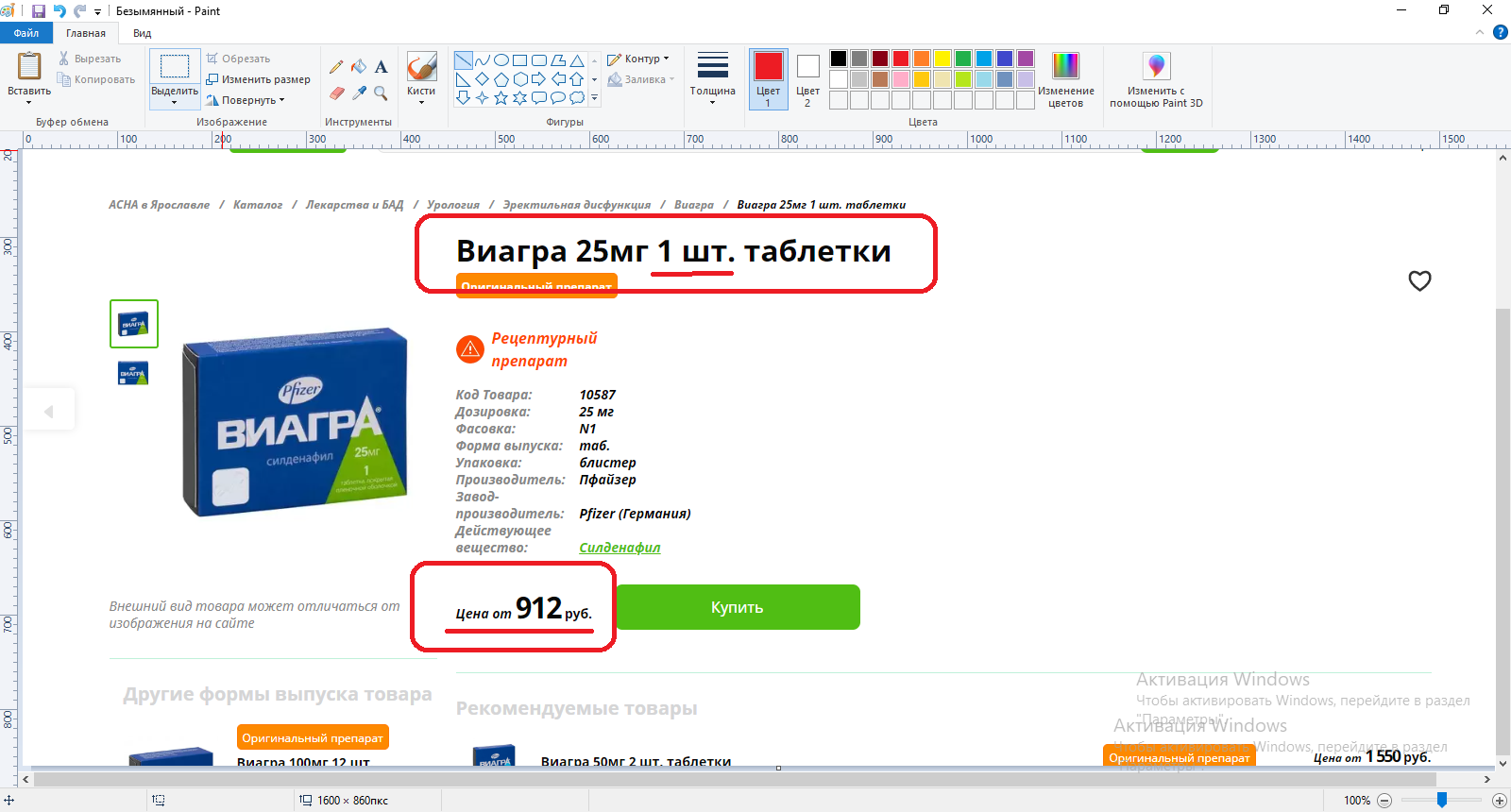Select the Text tool
This screenshot has width=1511, height=812.
click(x=381, y=67)
